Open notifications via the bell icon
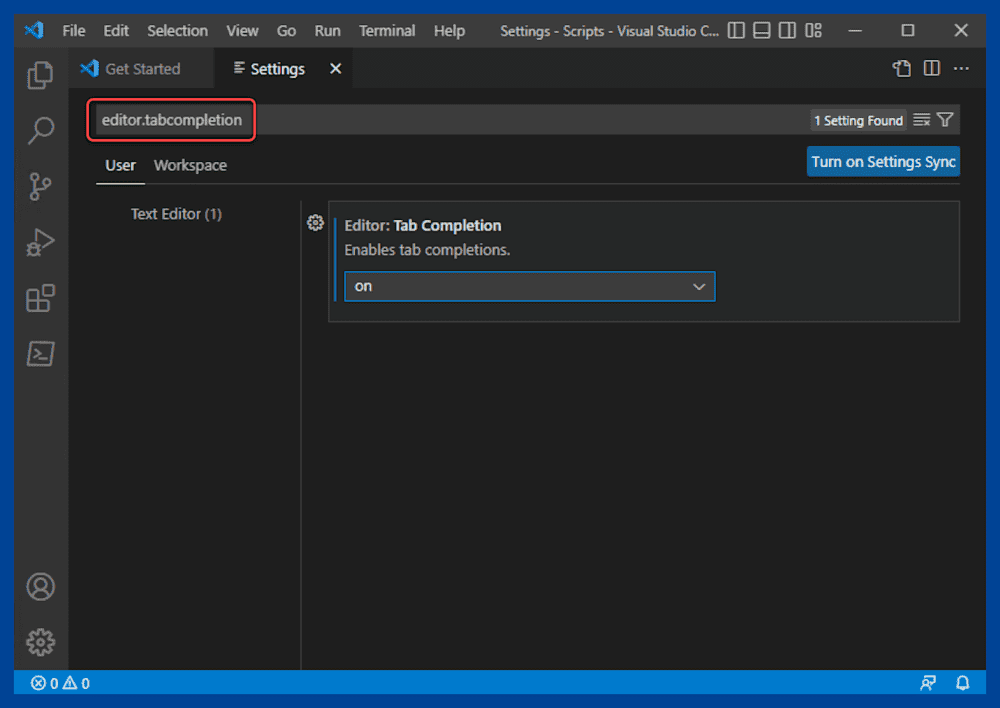 pos(962,683)
